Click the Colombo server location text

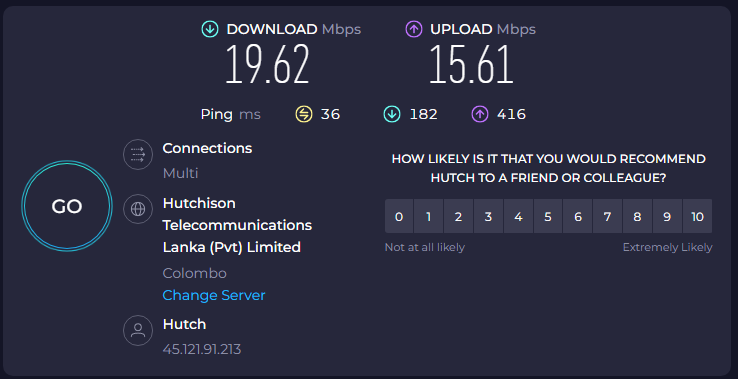tap(194, 273)
